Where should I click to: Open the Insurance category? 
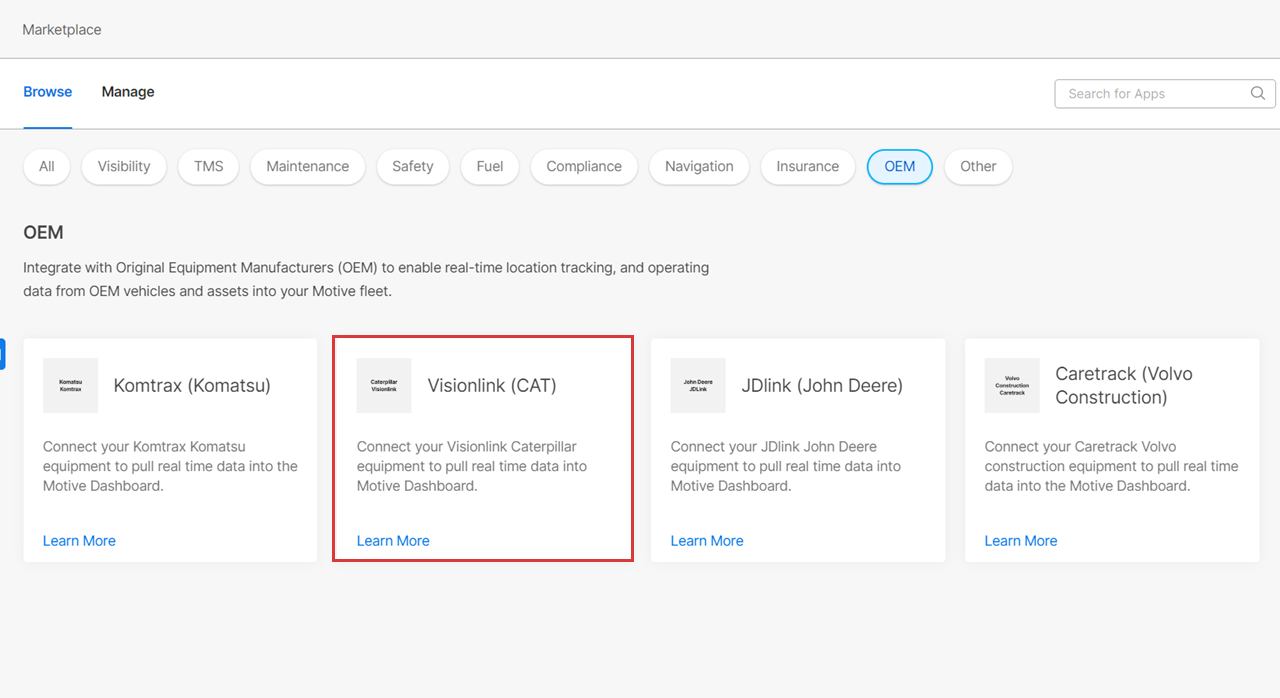(x=807, y=167)
